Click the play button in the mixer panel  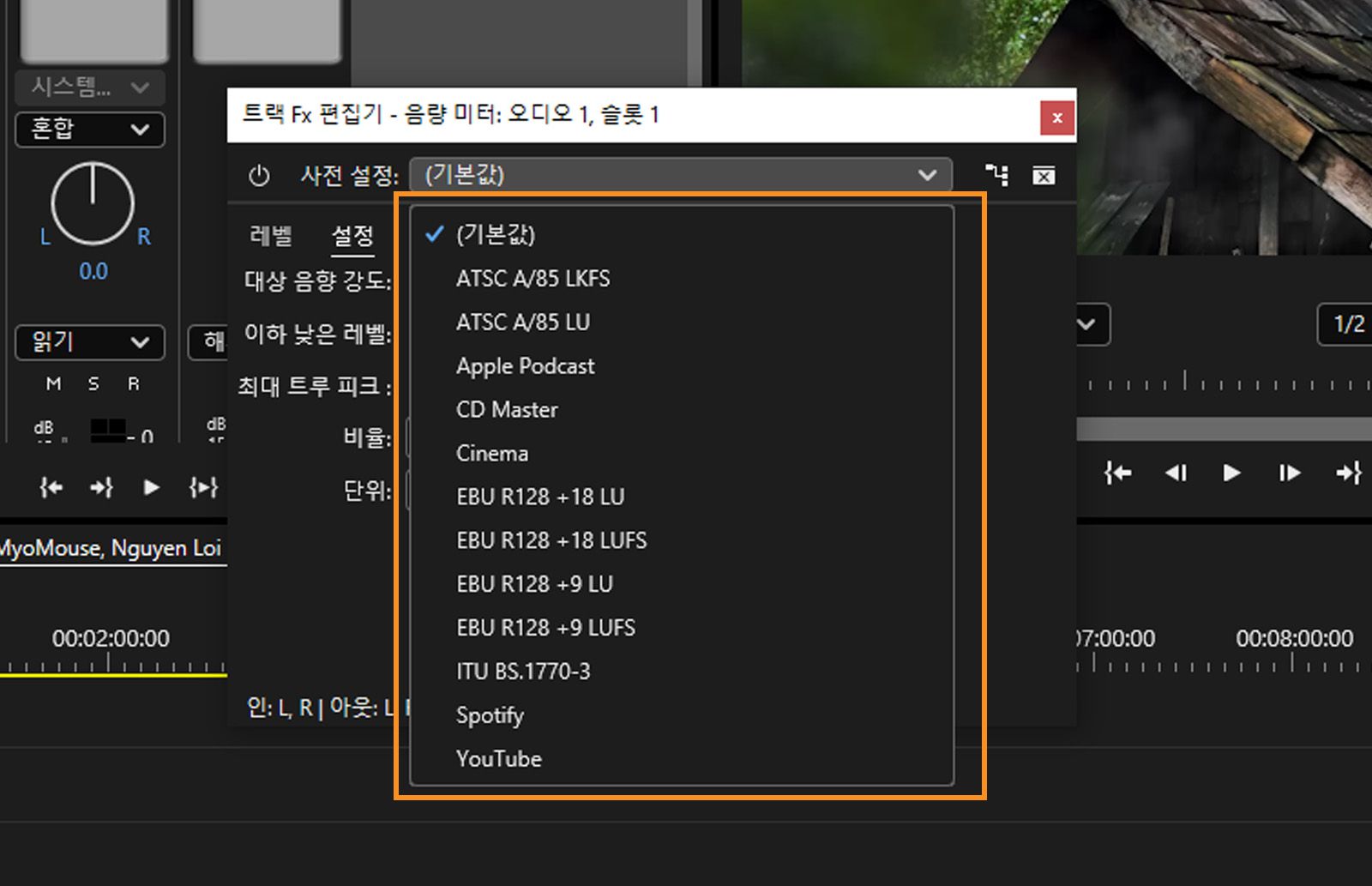(x=151, y=487)
